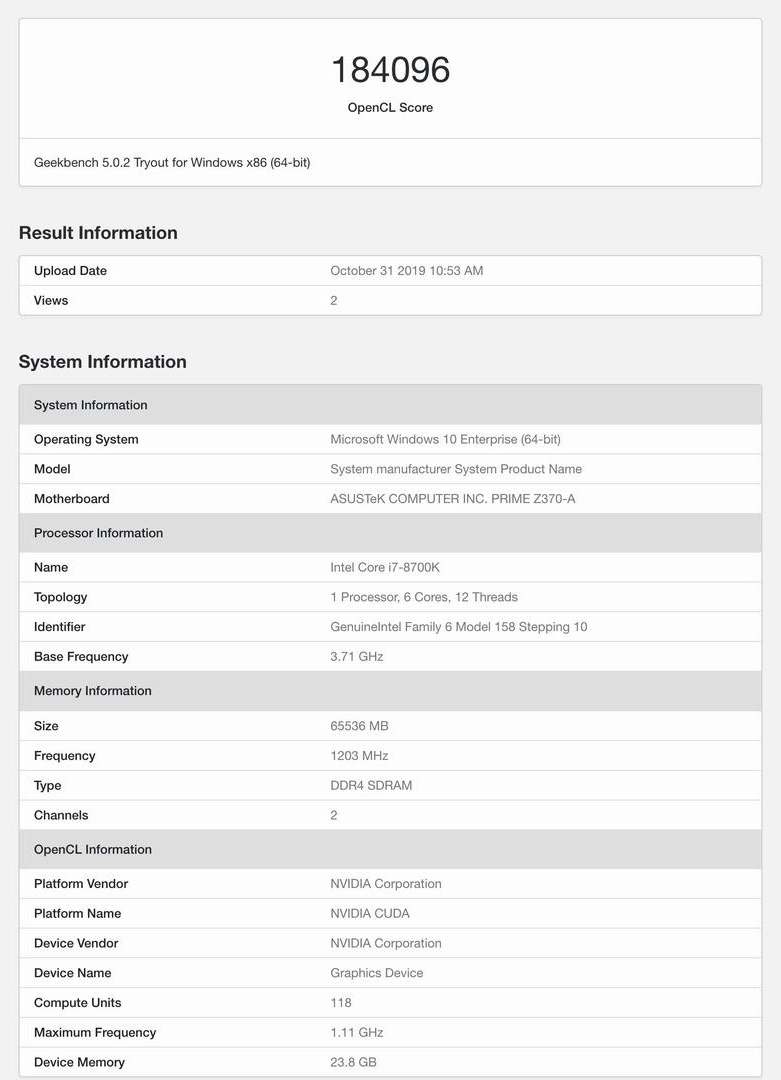
Task: Select the NVIDIA CUDA platform name value
Action: click(370, 913)
